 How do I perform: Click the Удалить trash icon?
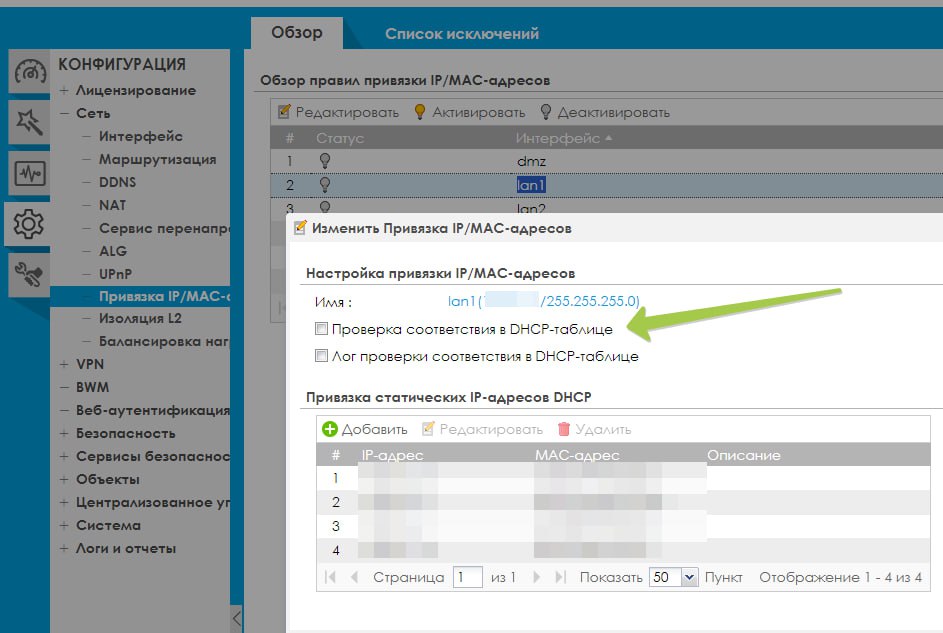(x=564, y=429)
